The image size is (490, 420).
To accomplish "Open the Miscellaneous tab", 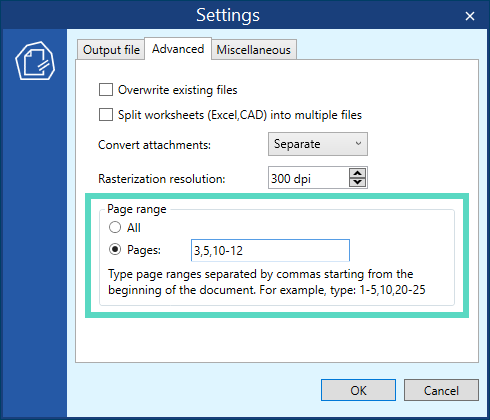I will click(x=254, y=50).
